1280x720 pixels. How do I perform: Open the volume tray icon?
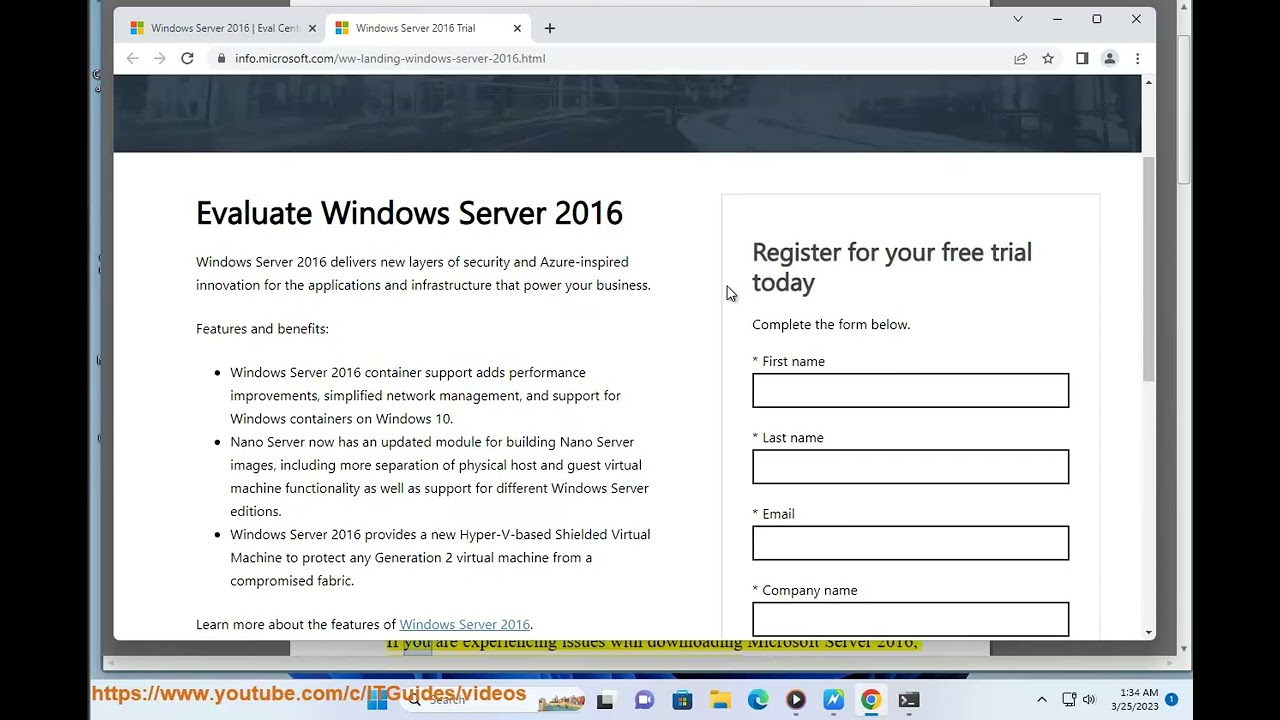pos(1089,700)
